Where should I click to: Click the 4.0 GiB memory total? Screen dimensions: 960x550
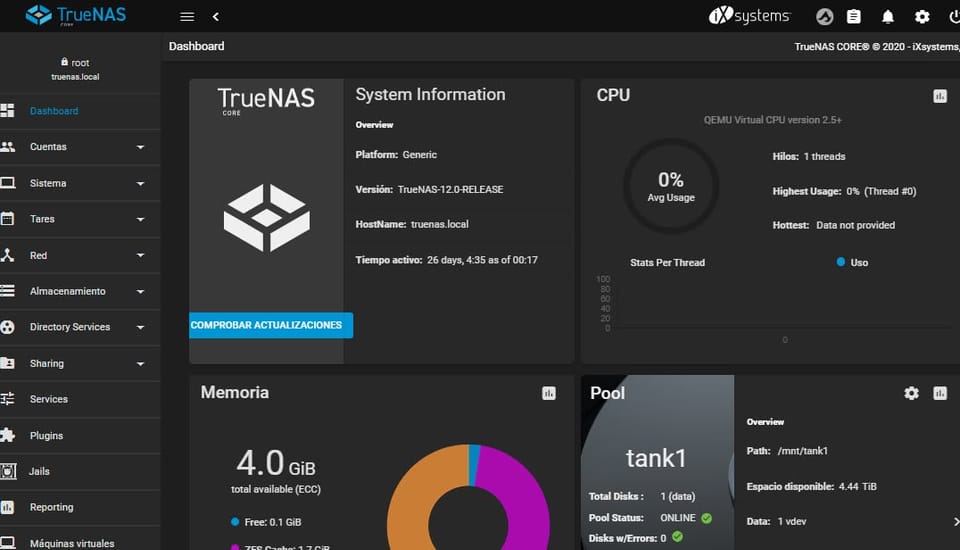click(x=276, y=462)
